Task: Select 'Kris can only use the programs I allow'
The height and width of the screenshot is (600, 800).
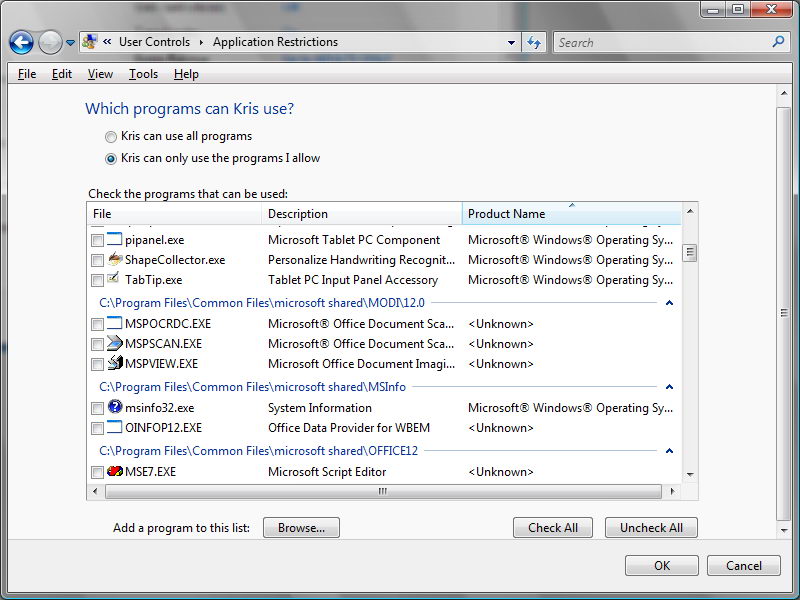Action: tap(110, 159)
